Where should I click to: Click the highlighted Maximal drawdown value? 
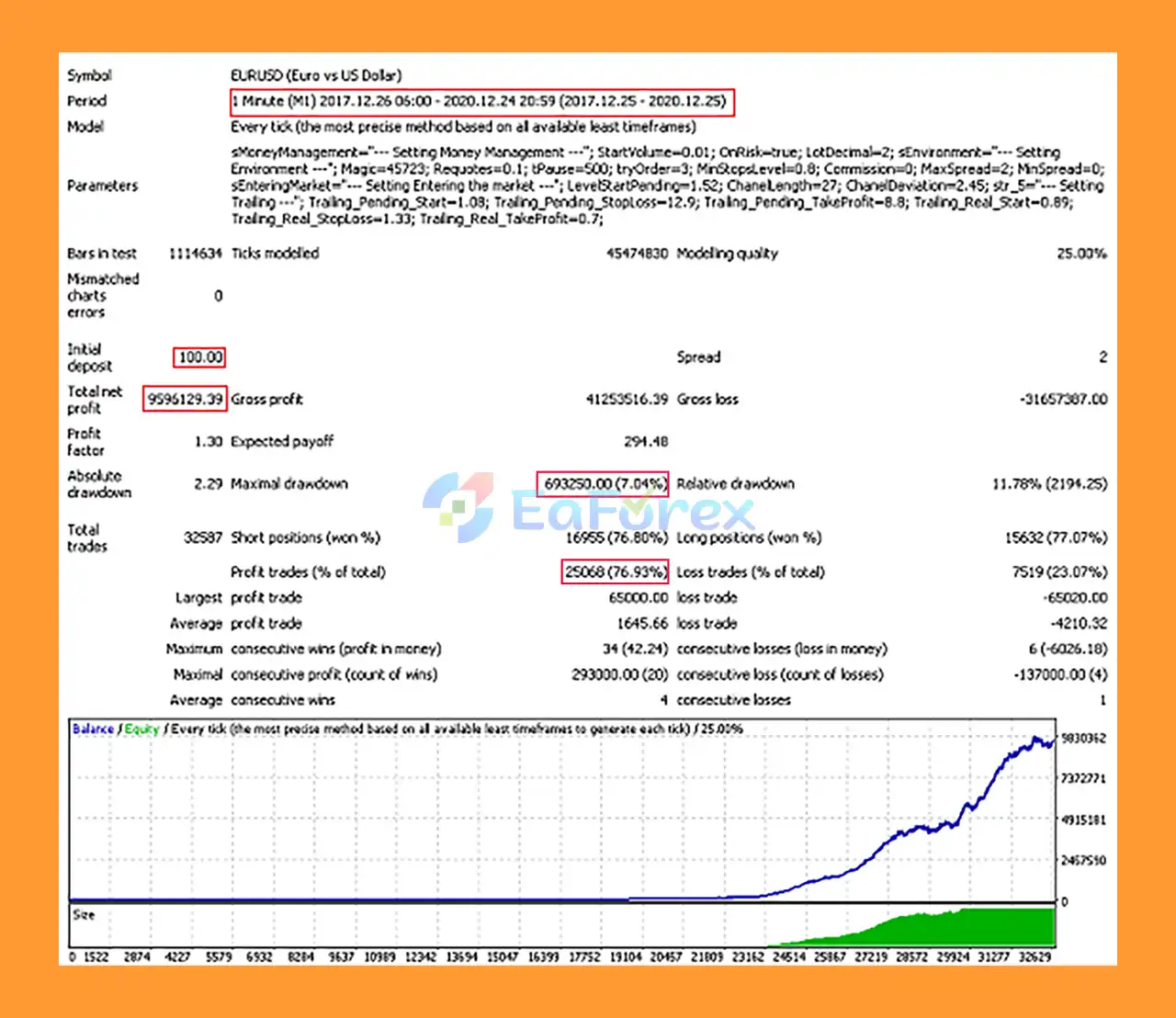[603, 483]
